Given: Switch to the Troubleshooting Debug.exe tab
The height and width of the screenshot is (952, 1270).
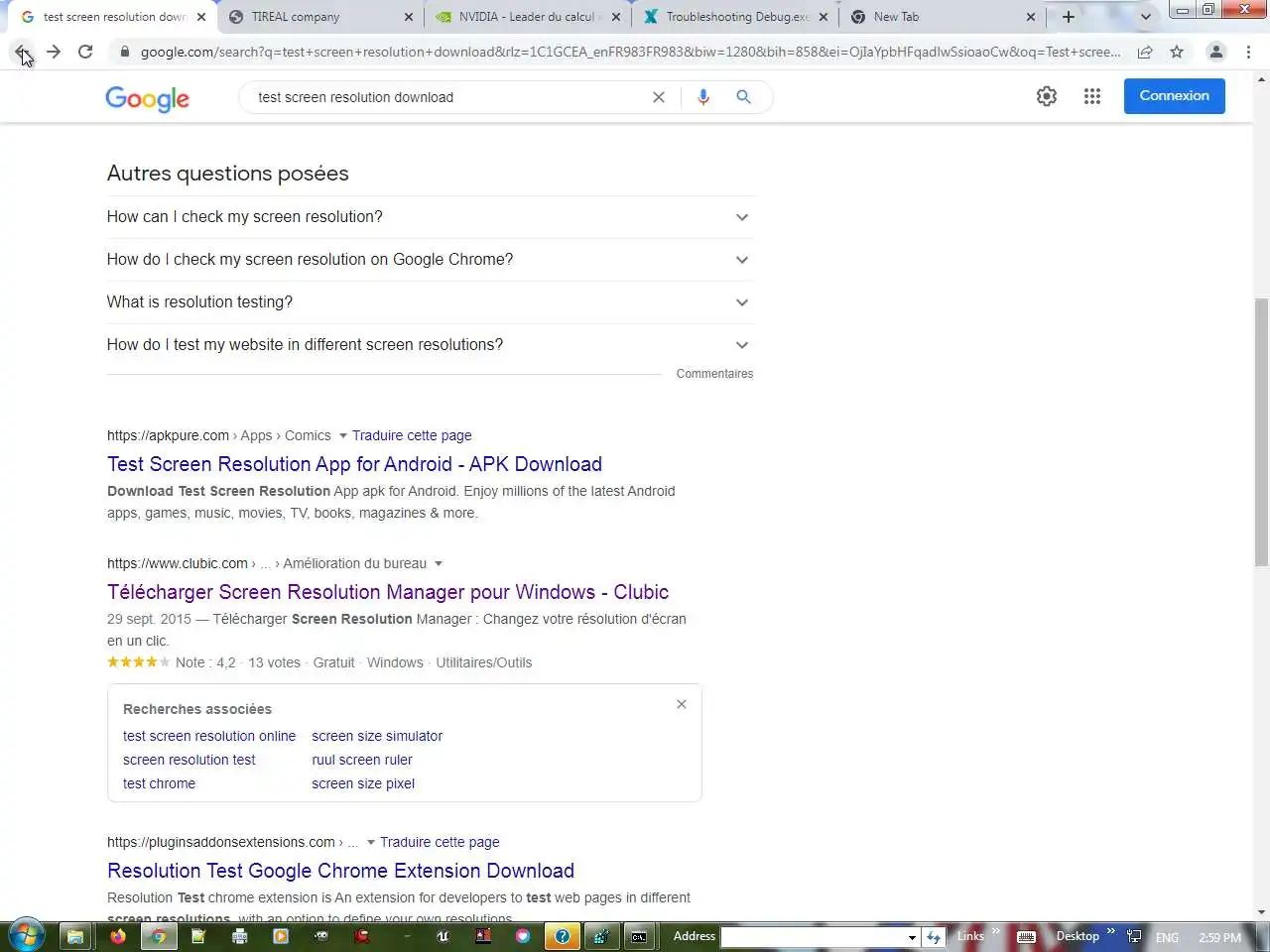Looking at the screenshot, I should pyautogui.click(x=734, y=17).
